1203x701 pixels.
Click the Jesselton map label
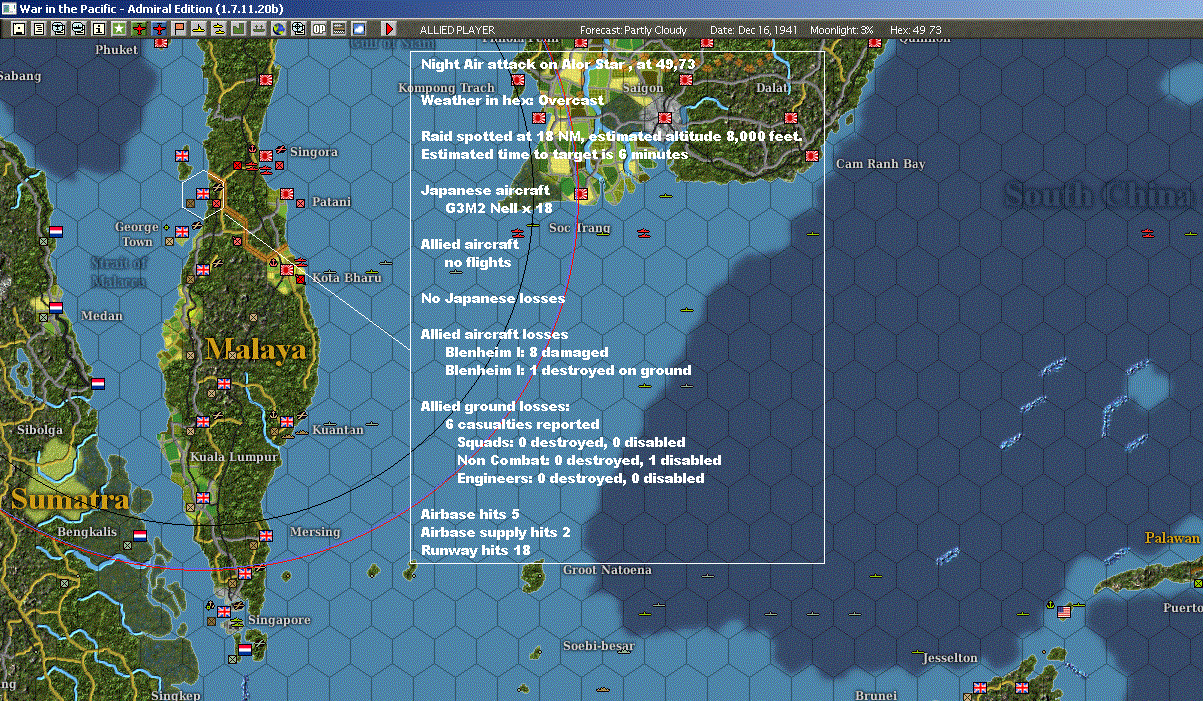point(950,658)
